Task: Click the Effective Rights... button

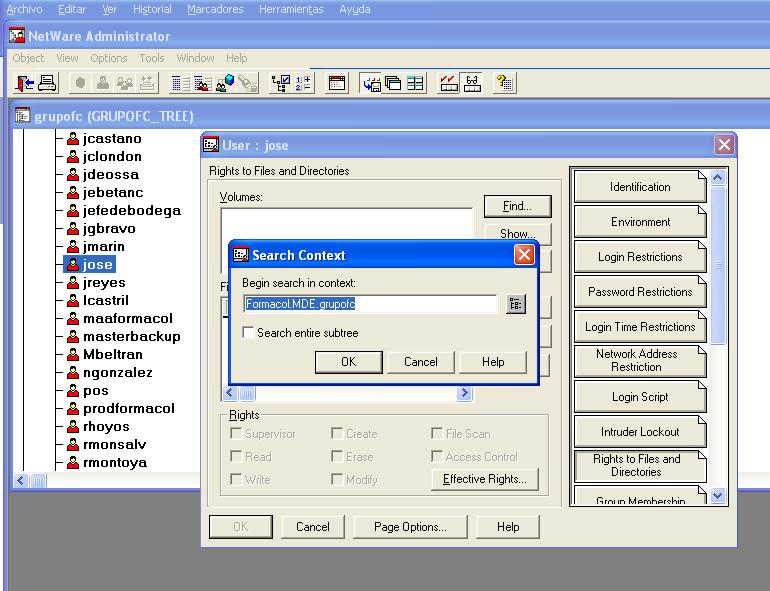Action: pos(485,479)
